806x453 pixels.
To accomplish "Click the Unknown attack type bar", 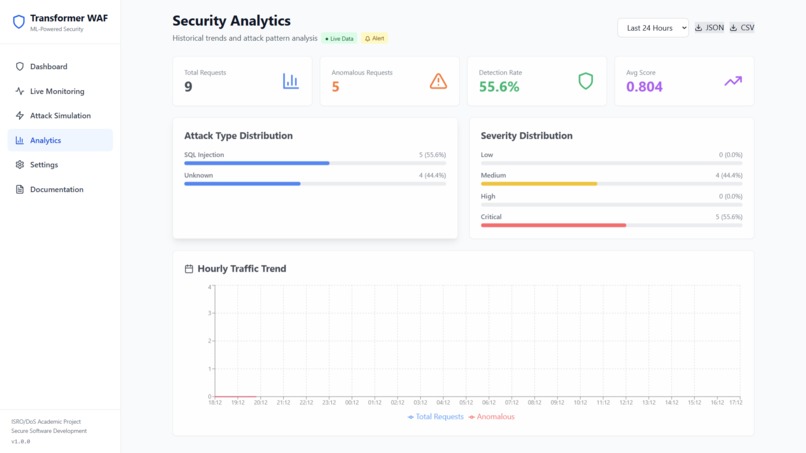I will (x=315, y=184).
